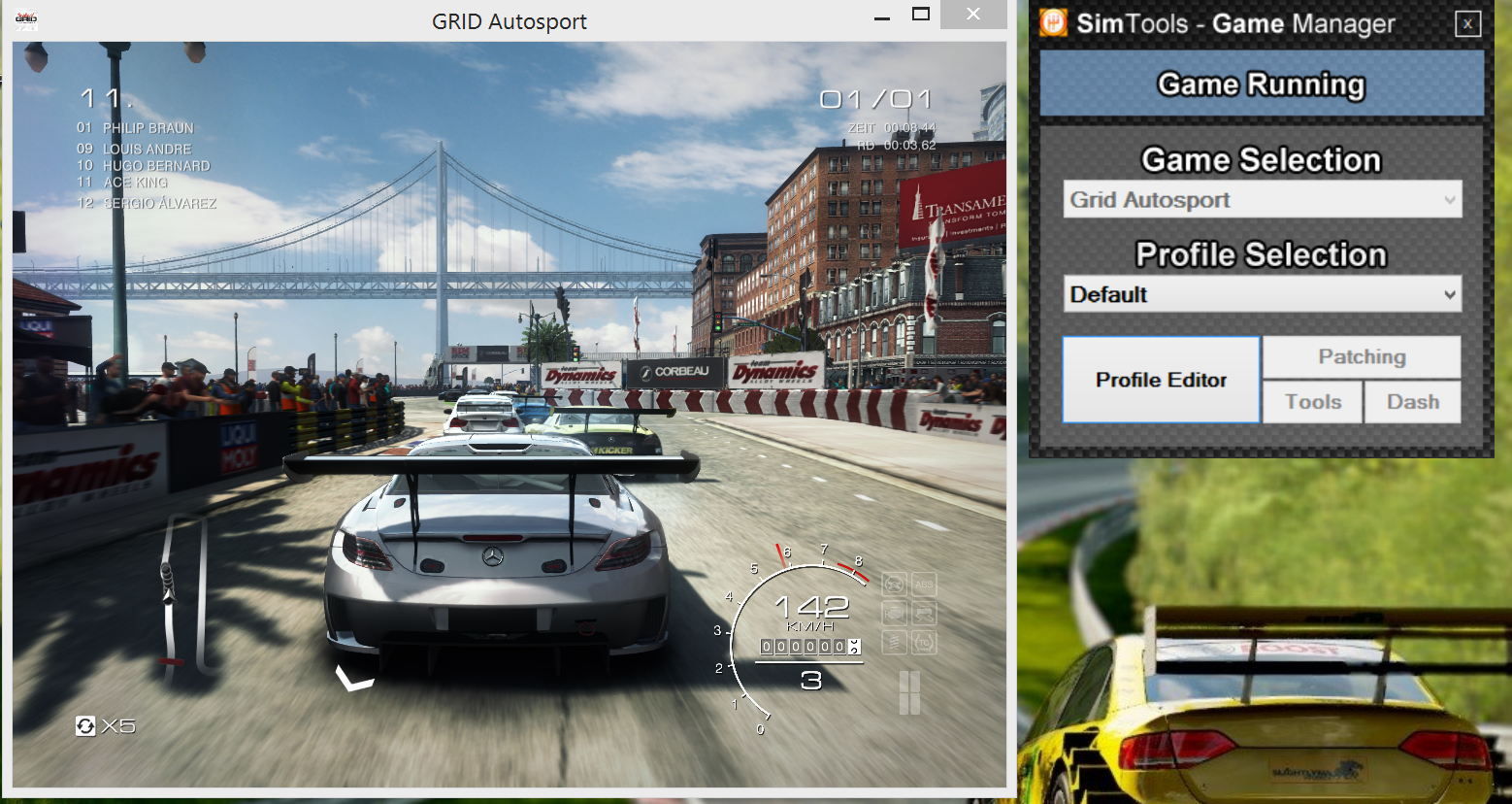This screenshot has width=1512, height=804.
Task: Click the lap counter 01/01
Action: (876, 99)
